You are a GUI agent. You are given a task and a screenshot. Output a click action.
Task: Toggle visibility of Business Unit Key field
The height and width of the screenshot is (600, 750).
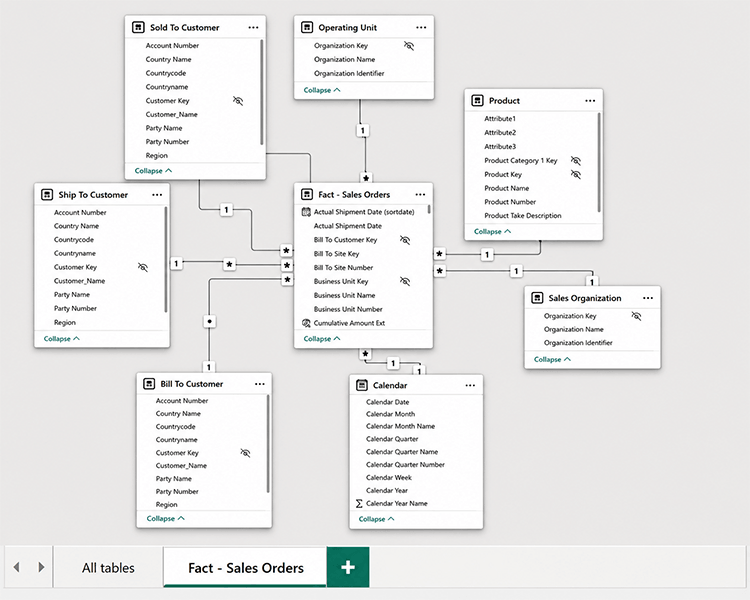point(405,281)
